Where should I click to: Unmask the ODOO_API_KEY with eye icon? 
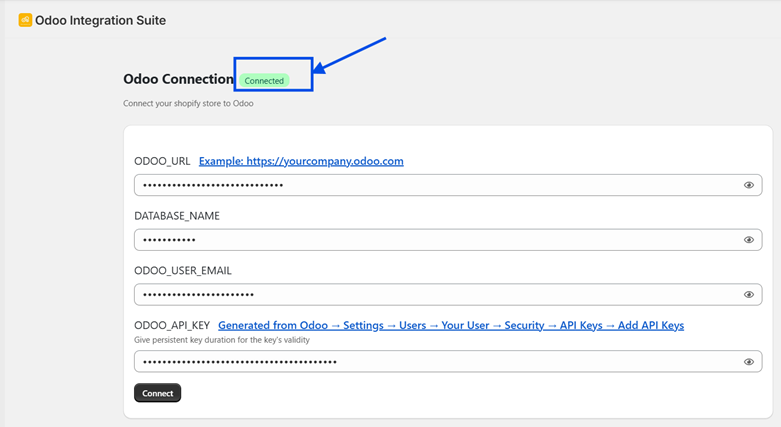click(x=749, y=362)
